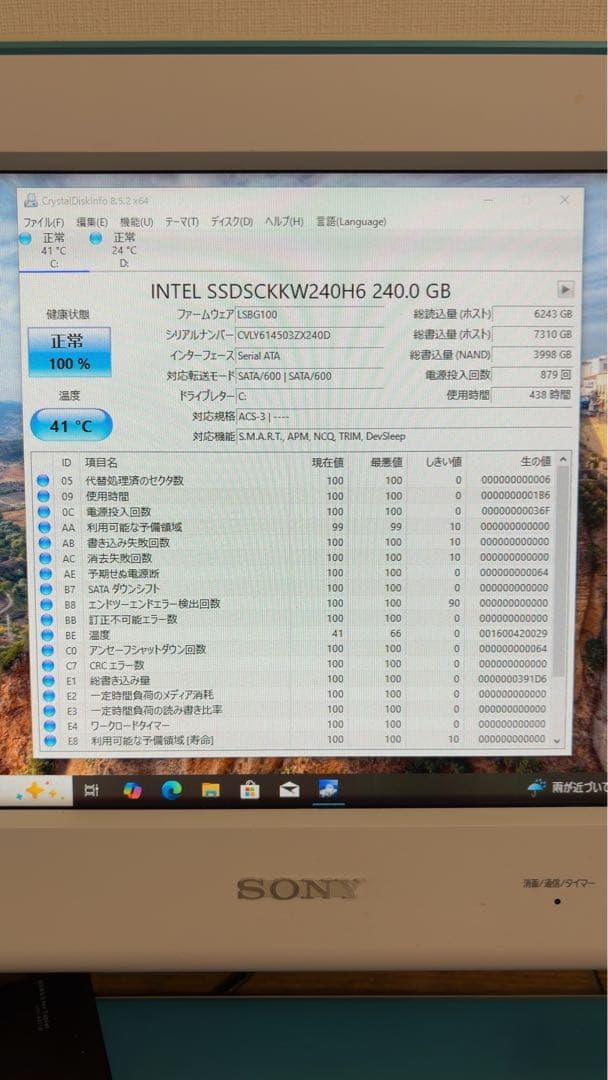Click the scroll up arrow of SMART list
Viewport: 608px width, 1080px height.
pyautogui.click(x=563, y=460)
